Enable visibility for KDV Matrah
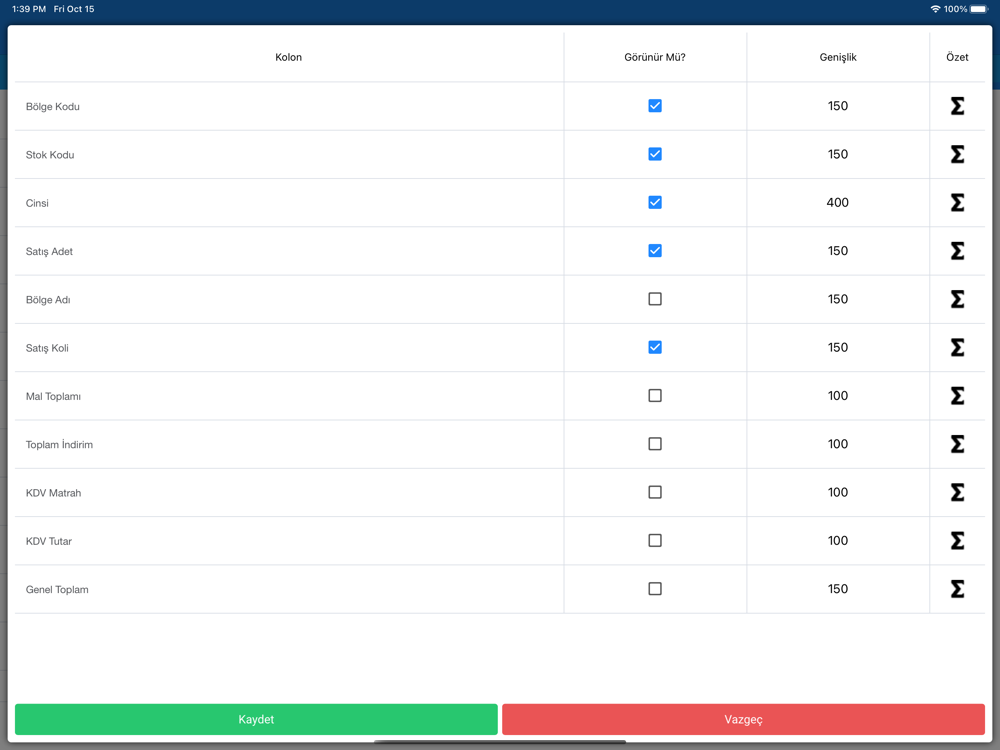 [655, 492]
